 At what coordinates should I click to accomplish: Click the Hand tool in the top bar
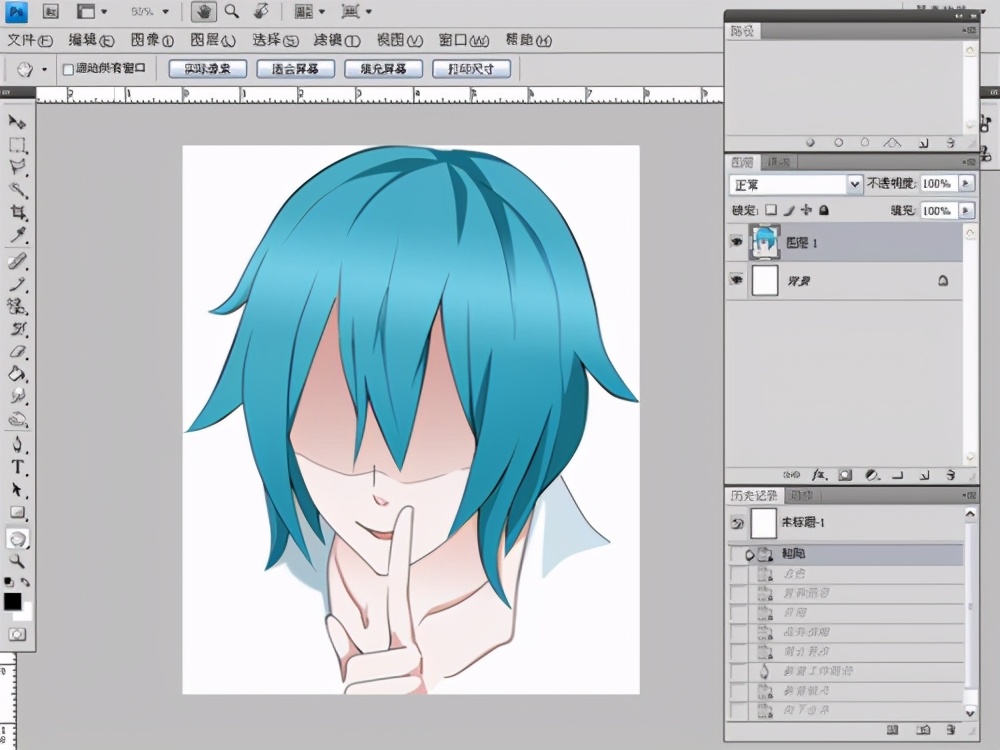(204, 12)
